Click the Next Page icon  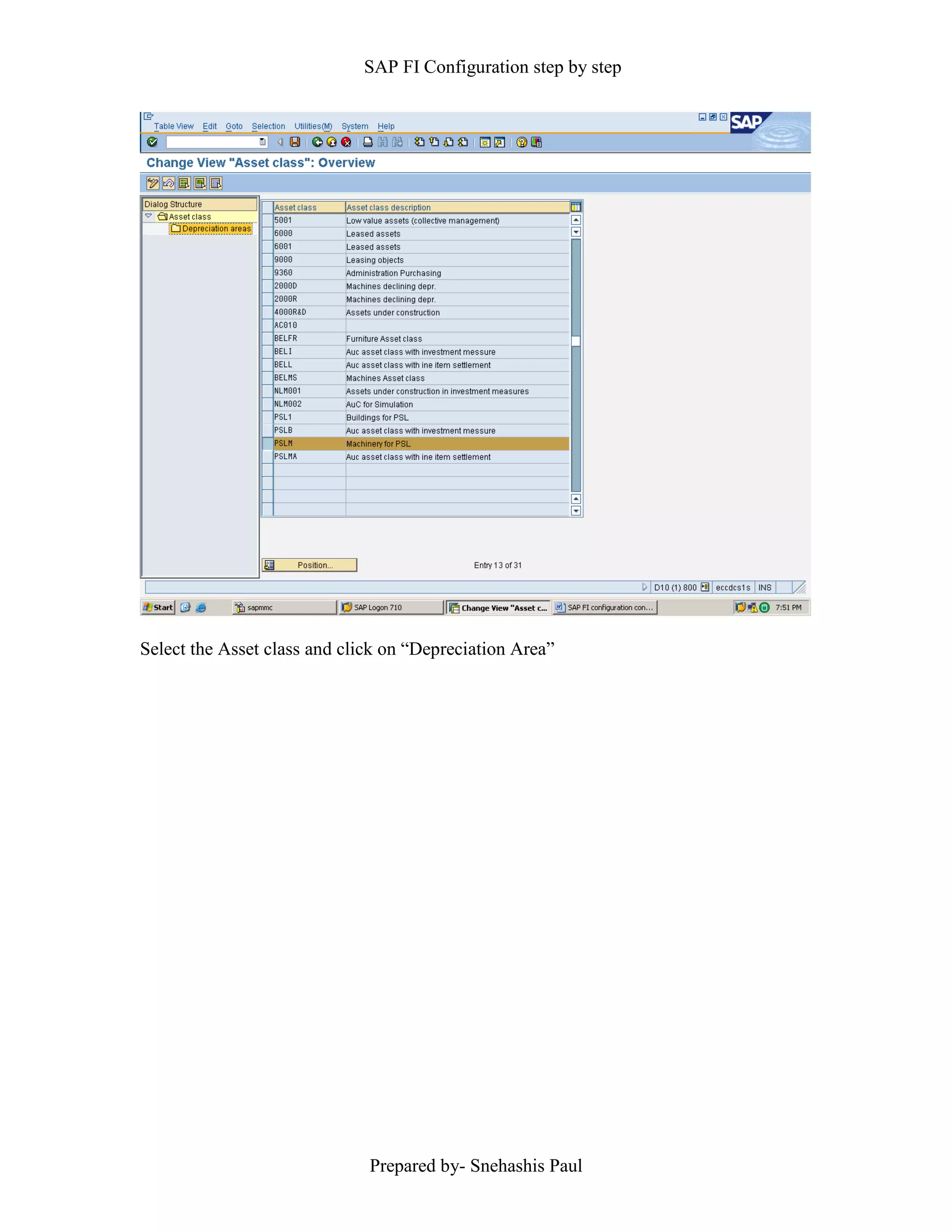tap(449, 142)
